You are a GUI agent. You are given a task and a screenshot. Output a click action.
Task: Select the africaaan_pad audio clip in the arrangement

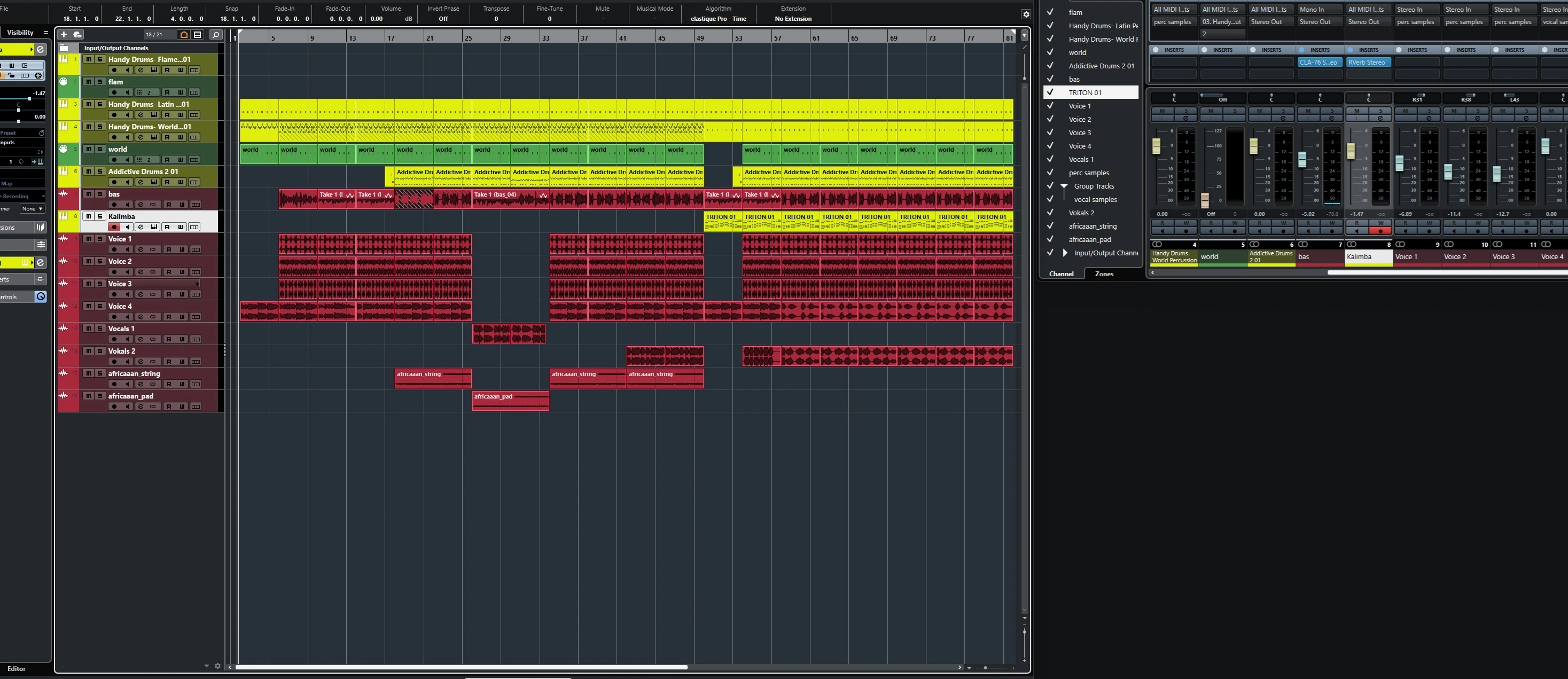tap(510, 401)
